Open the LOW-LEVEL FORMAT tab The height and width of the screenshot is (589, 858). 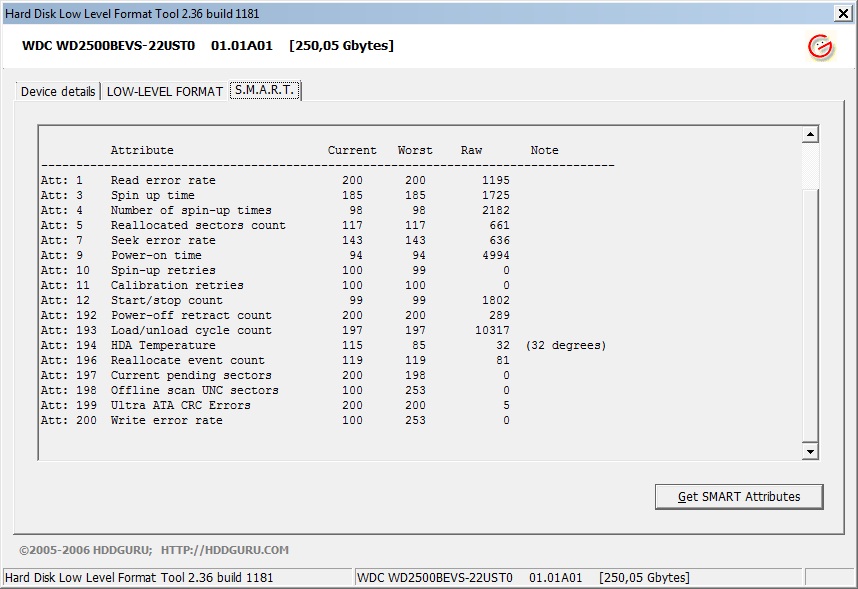point(165,91)
